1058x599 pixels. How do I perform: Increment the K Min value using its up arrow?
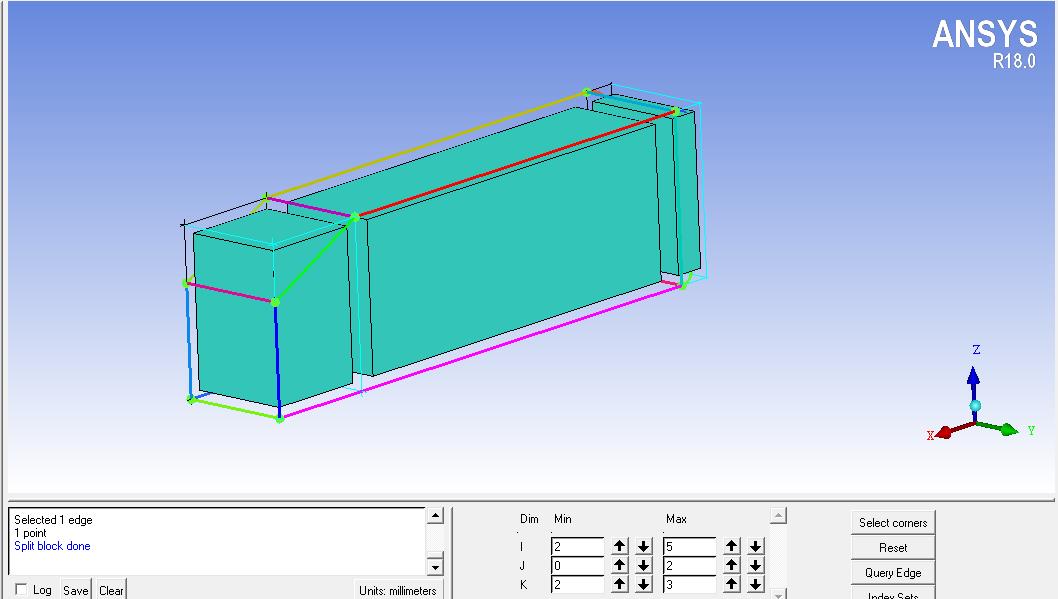click(x=620, y=584)
